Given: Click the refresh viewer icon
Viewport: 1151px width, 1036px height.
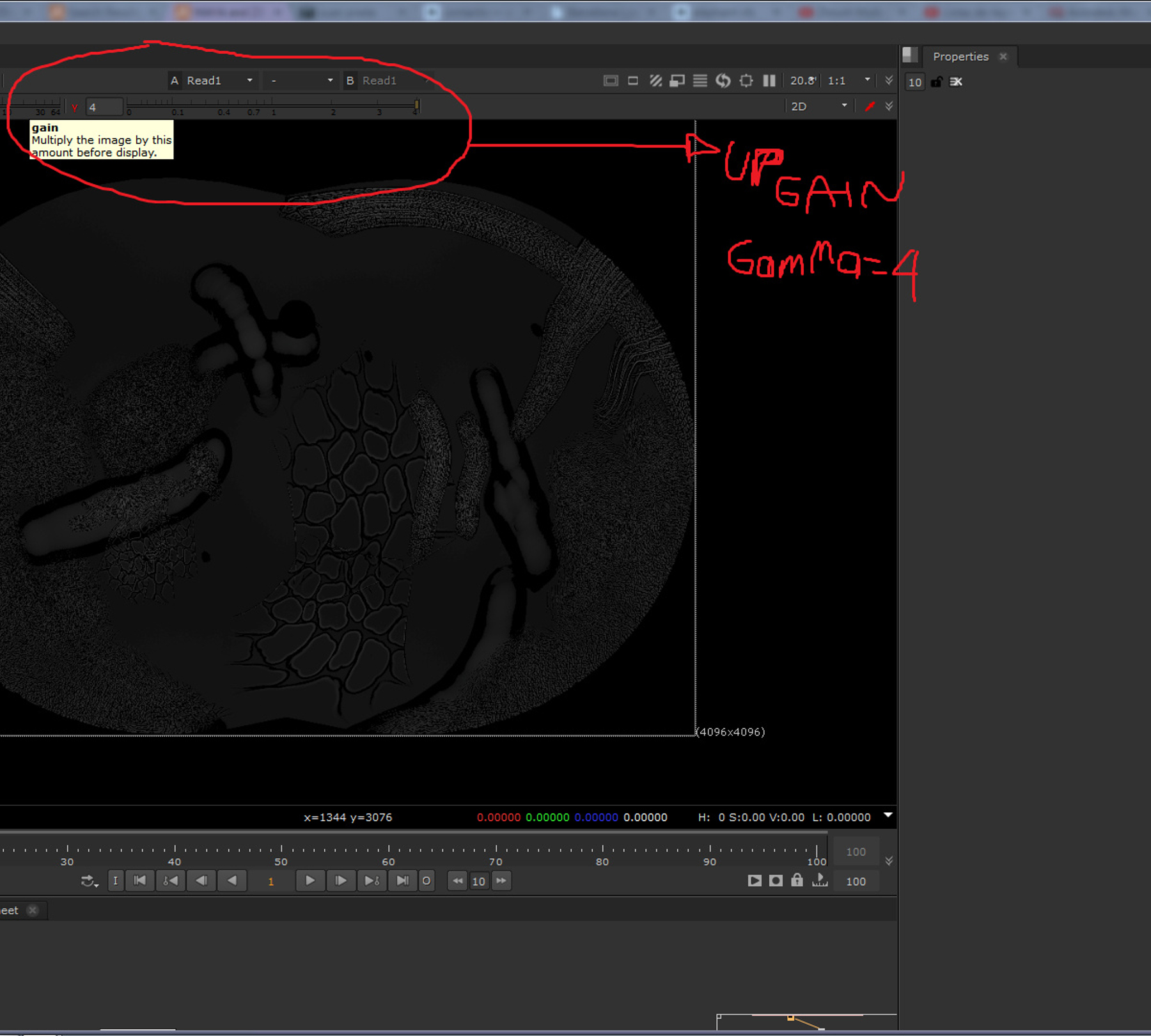Looking at the screenshot, I should tap(723, 81).
